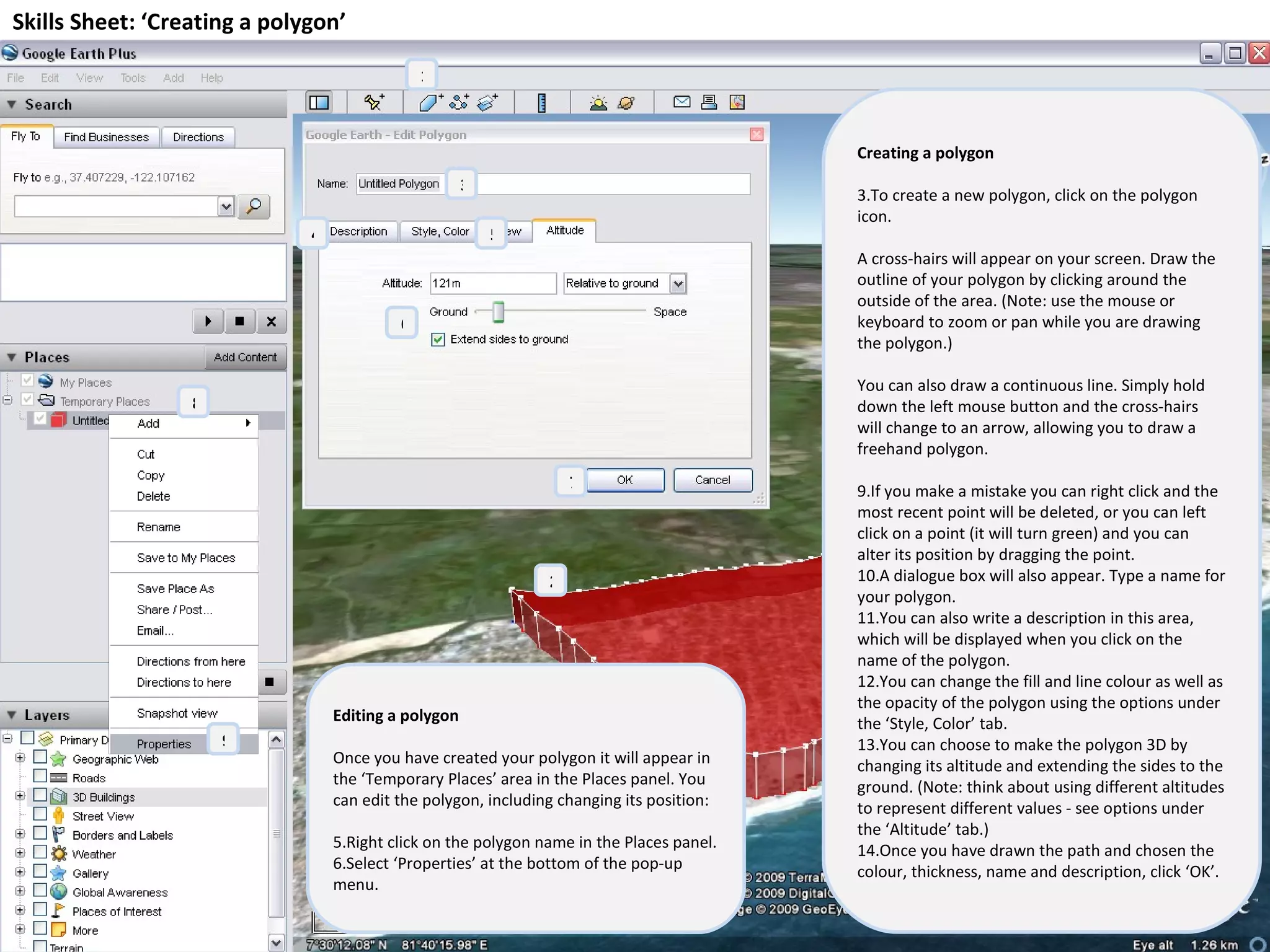Click the Altitude value input field
The width and height of the screenshot is (1270, 952).
[493, 283]
